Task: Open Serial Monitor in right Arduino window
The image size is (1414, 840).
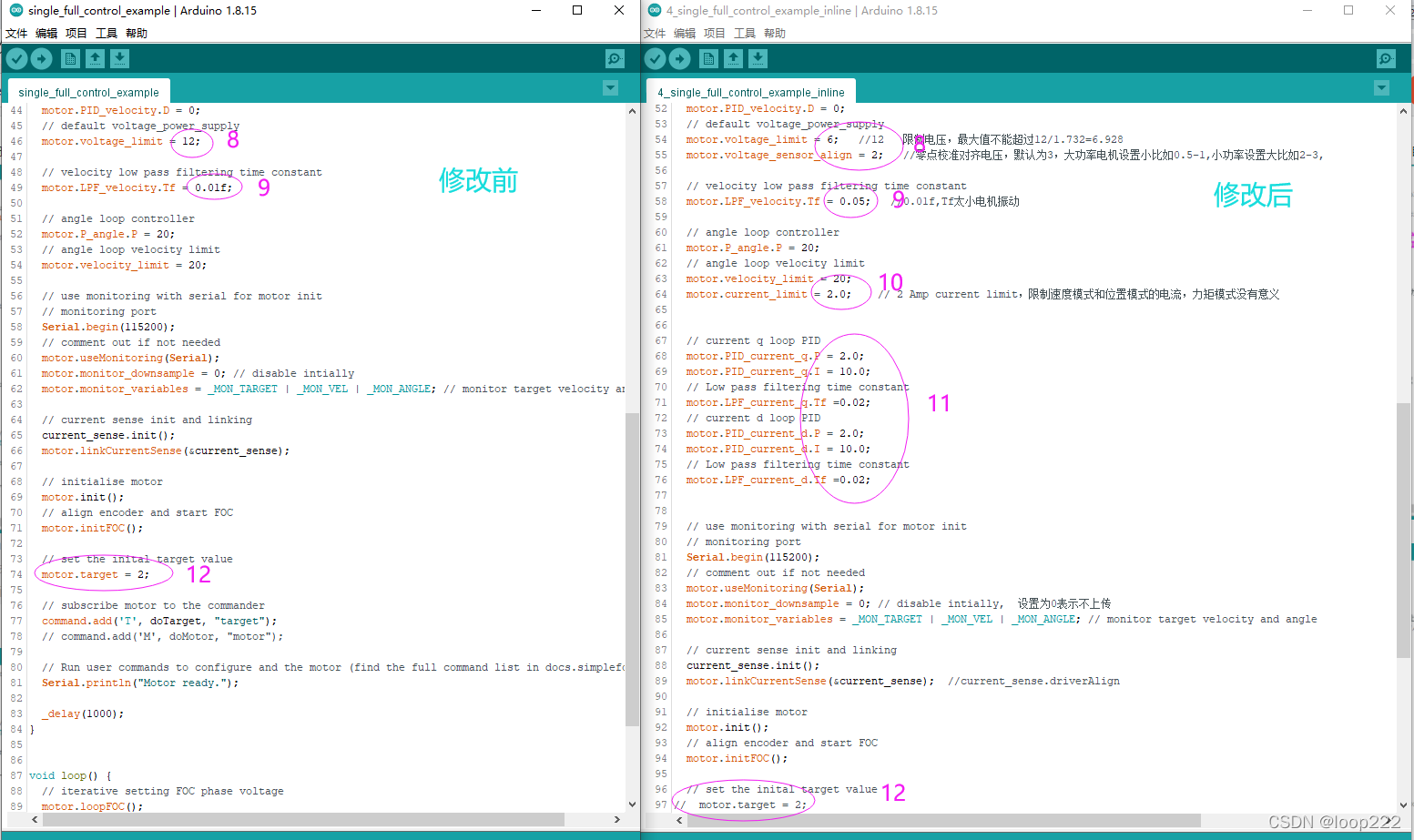Action: 1386,59
